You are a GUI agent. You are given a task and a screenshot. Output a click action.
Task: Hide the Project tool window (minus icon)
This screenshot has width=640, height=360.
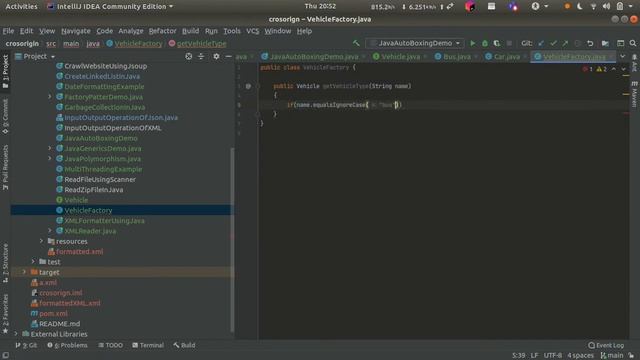pyautogui.click(x=229, y=56)
